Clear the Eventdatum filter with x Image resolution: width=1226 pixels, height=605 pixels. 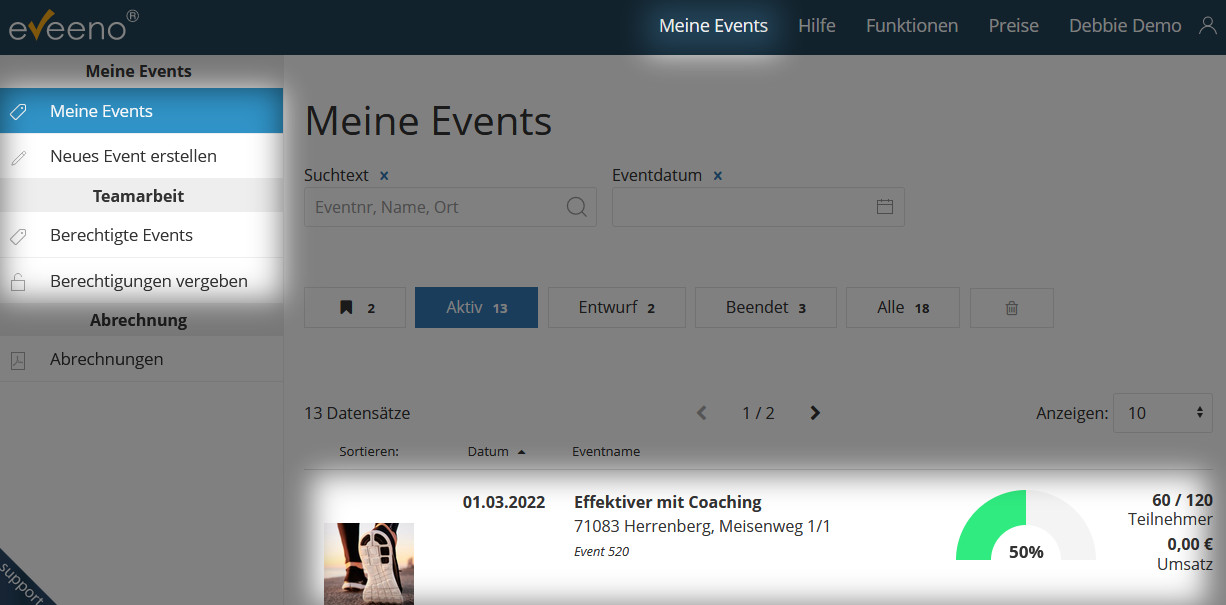click(x=718, y=176)
